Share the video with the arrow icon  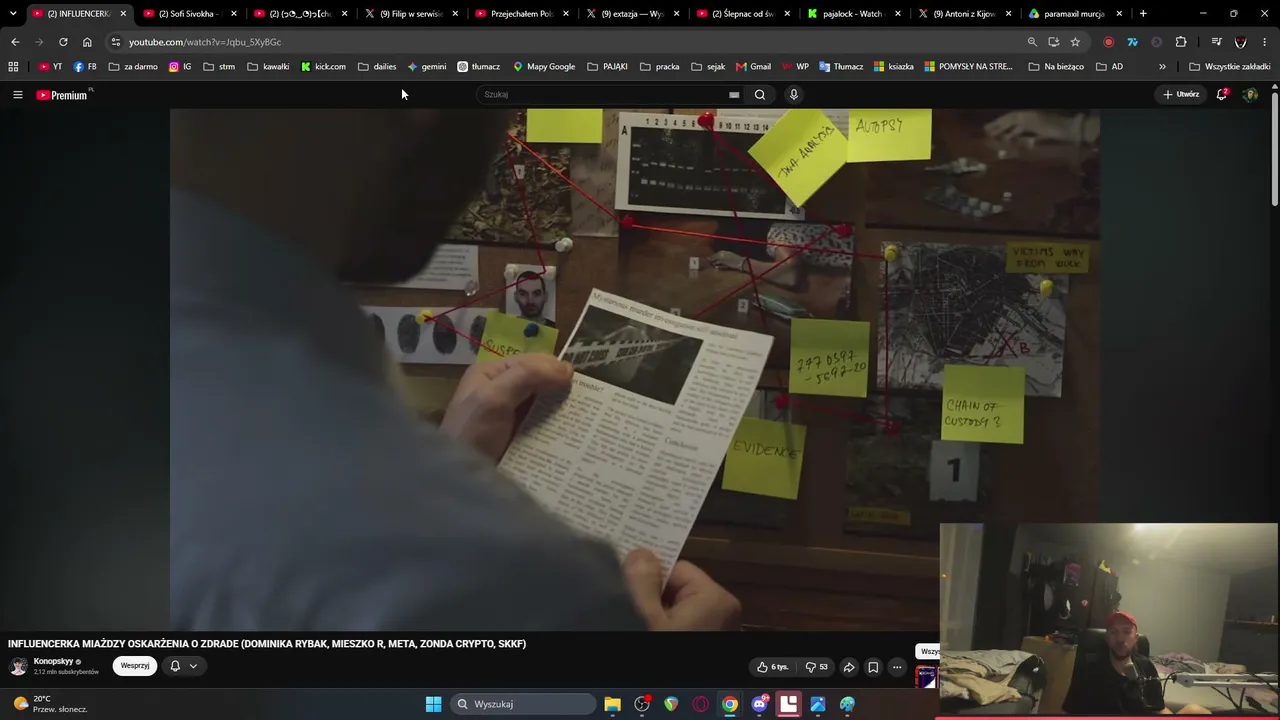tap(849, 667)
